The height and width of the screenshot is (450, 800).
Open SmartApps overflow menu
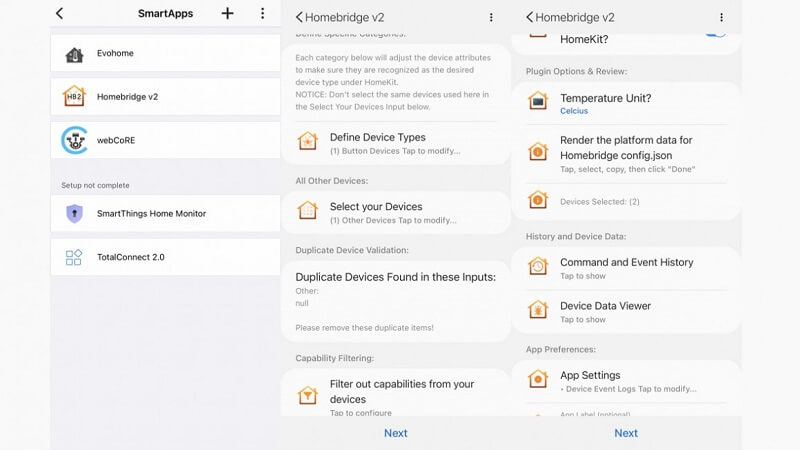263,13
